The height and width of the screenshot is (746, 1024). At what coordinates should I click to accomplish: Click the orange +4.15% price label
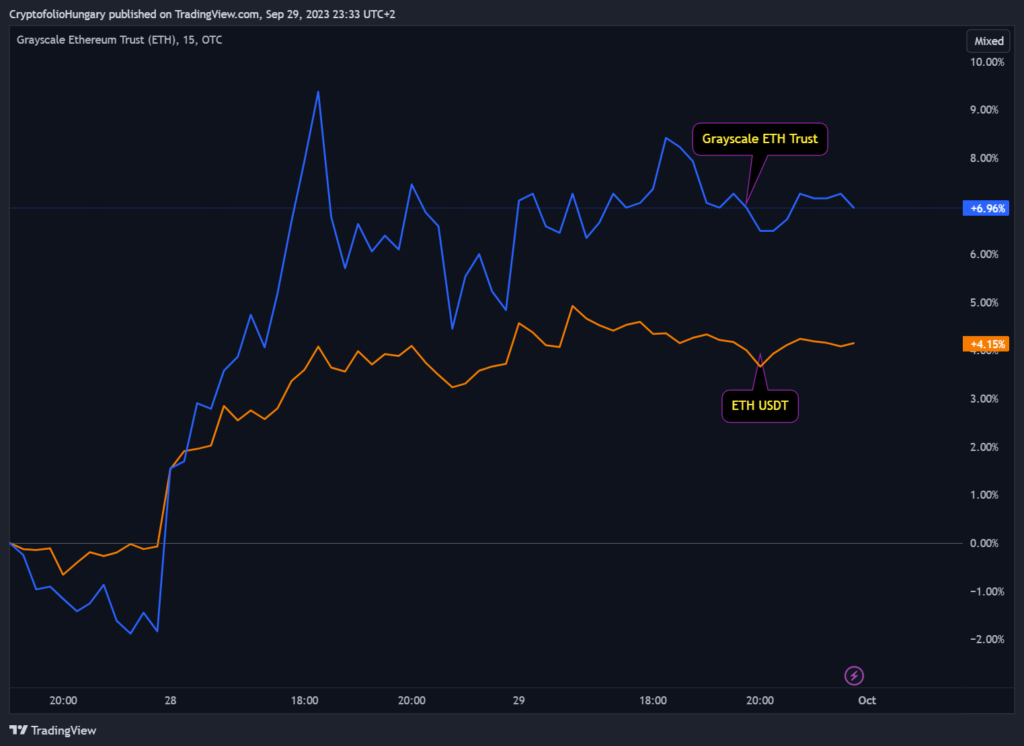(x=986, y=344)
